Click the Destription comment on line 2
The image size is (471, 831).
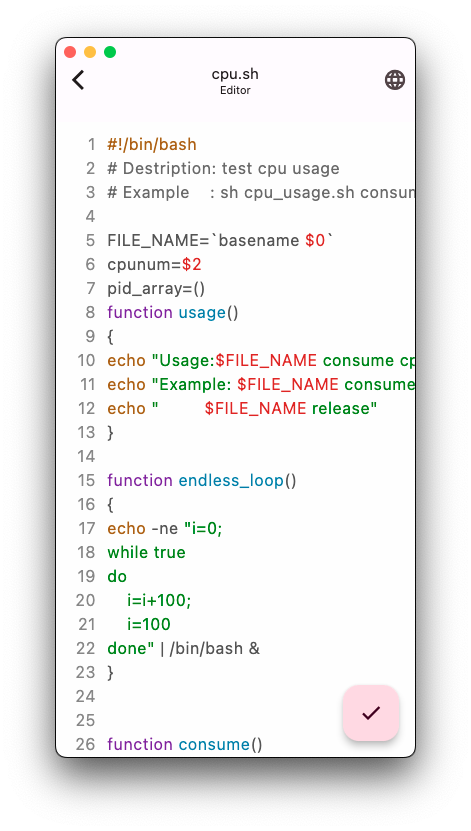coord(223,169)
